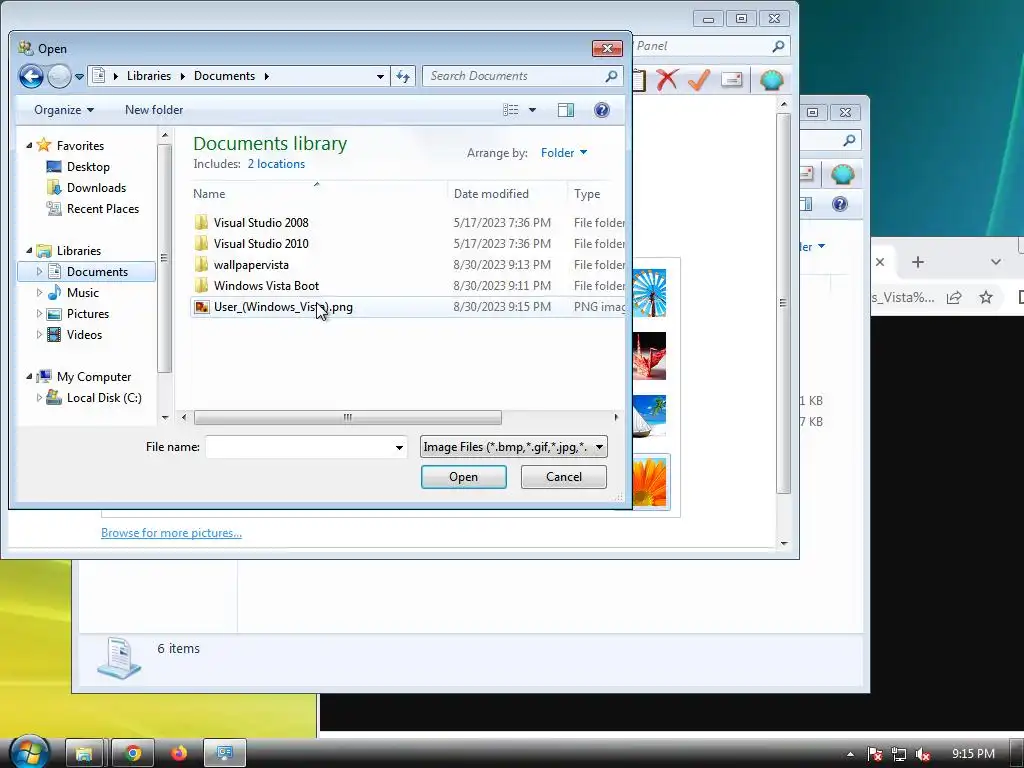The width and height of the screenshot is (1024, 768).
Task: Open Downloads under Favorites
Action: pyautogui.click(x=96, y=187)
